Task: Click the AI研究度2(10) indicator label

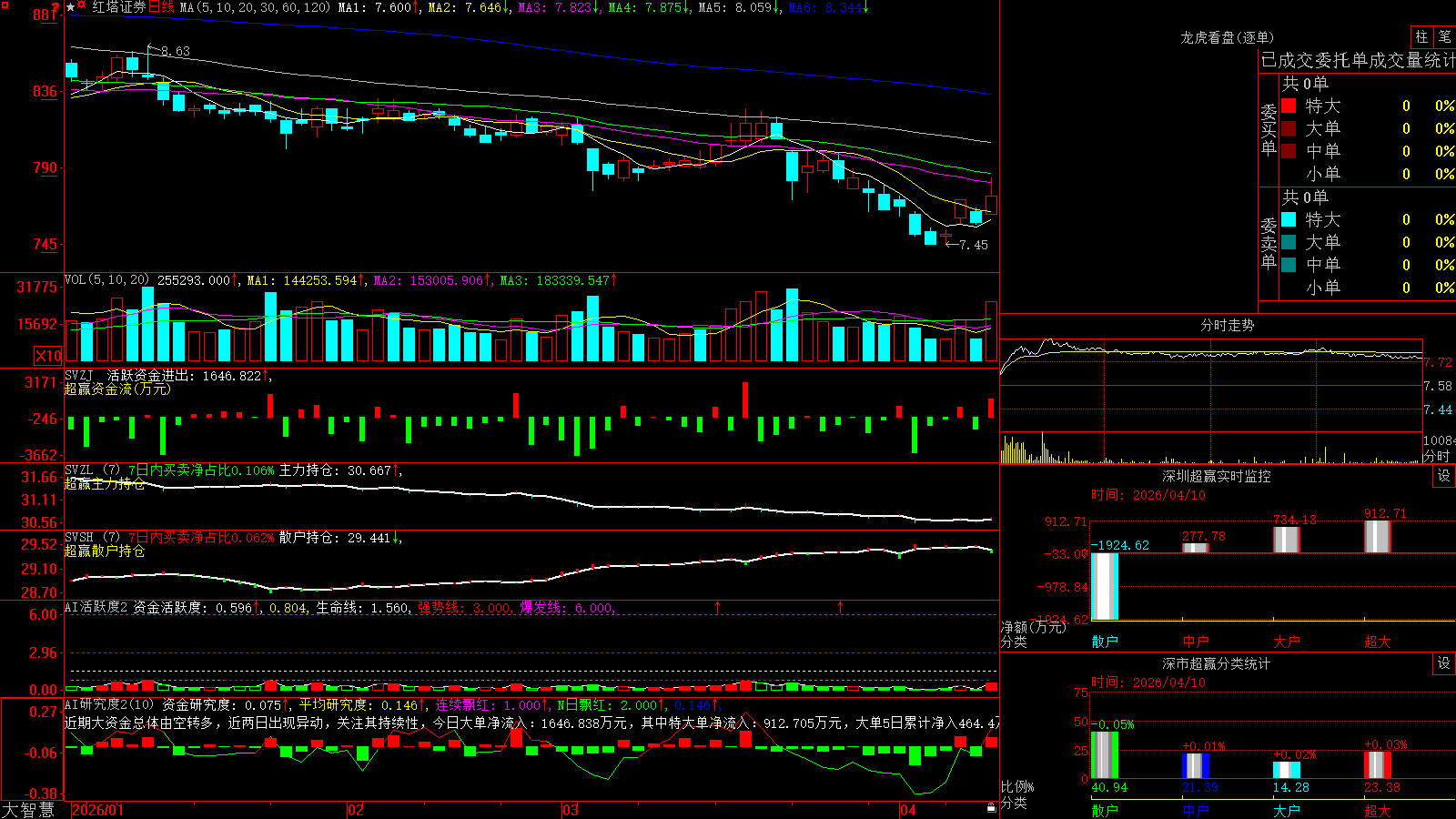Action: pos(109,704)
